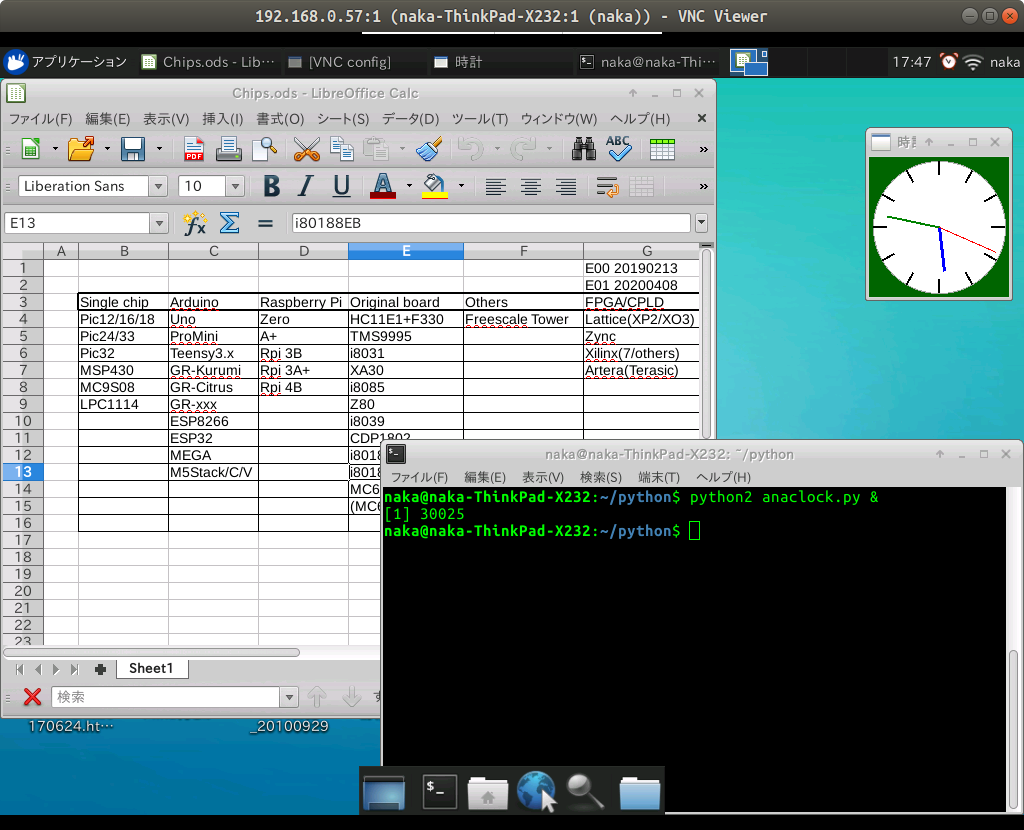Switch to [VNC config] taskbar button
Image resolution: width=1024 pixels, height=830 pixels.
pyautogui.click(x=349, y=62)
